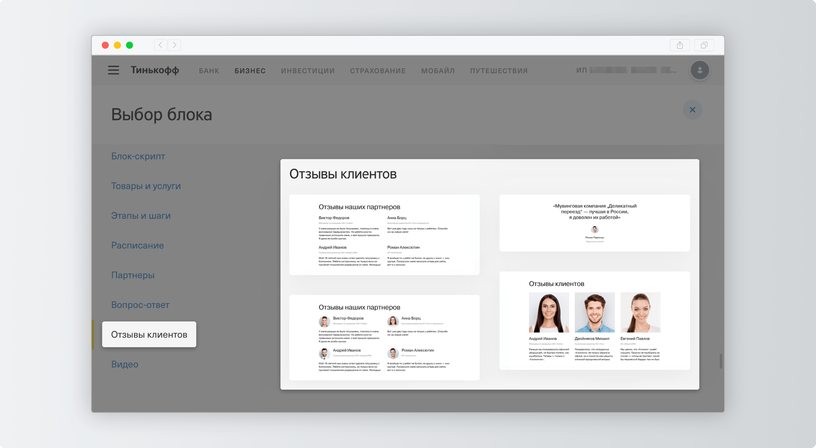Close the Выбор блока dialog with the X
816x448 pixels.
tap(692, 110)
